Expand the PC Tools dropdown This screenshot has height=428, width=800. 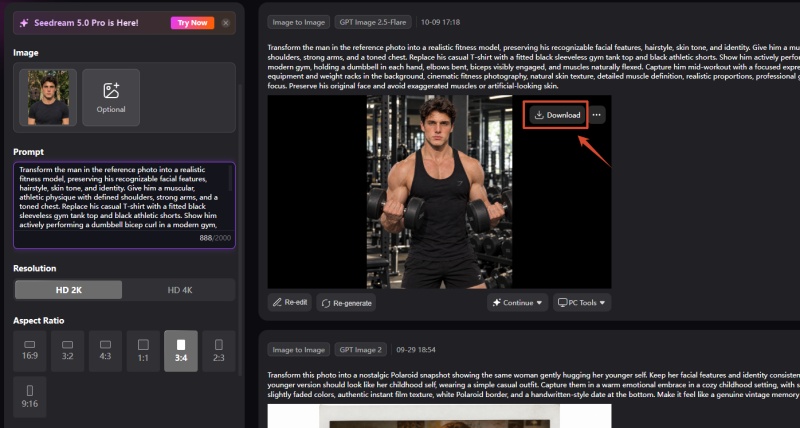click(582, 303)
